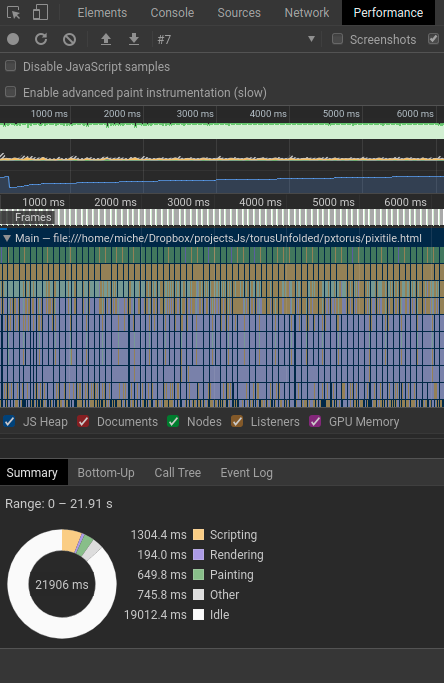Click the 3000 ms mark on lower ruler
The width and height of the screenshot is (444, 683).
(x=188, y=202)
